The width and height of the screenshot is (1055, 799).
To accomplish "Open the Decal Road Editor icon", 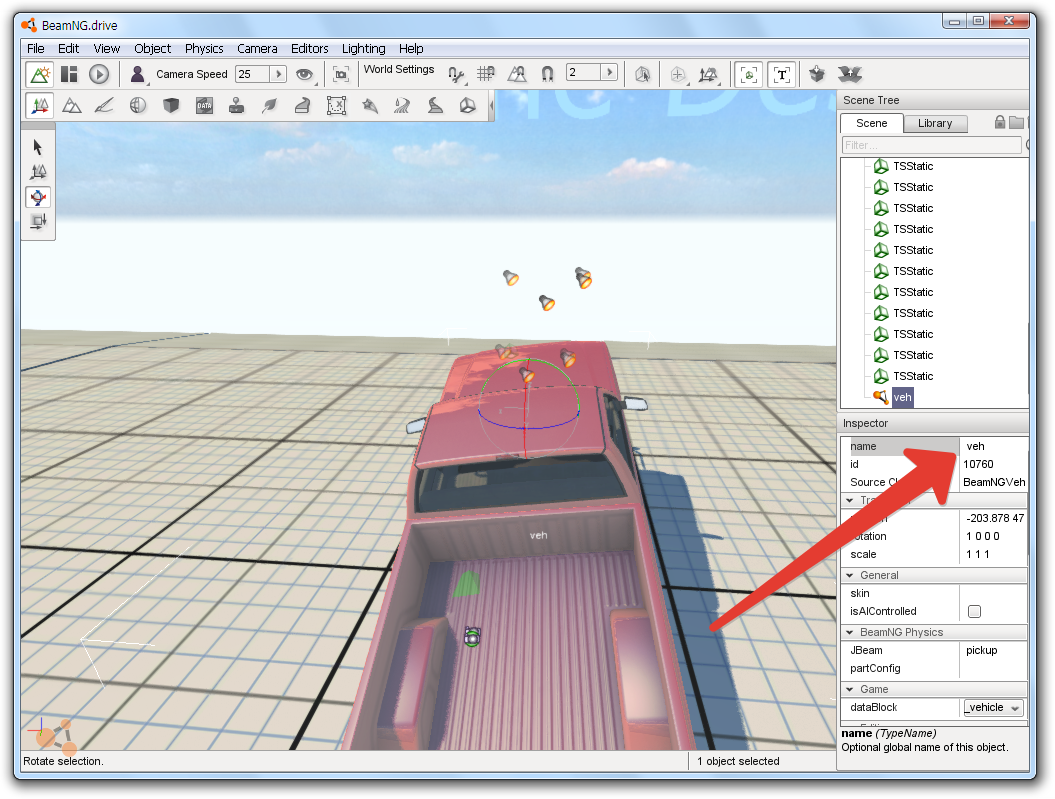I will pos(435,106).
